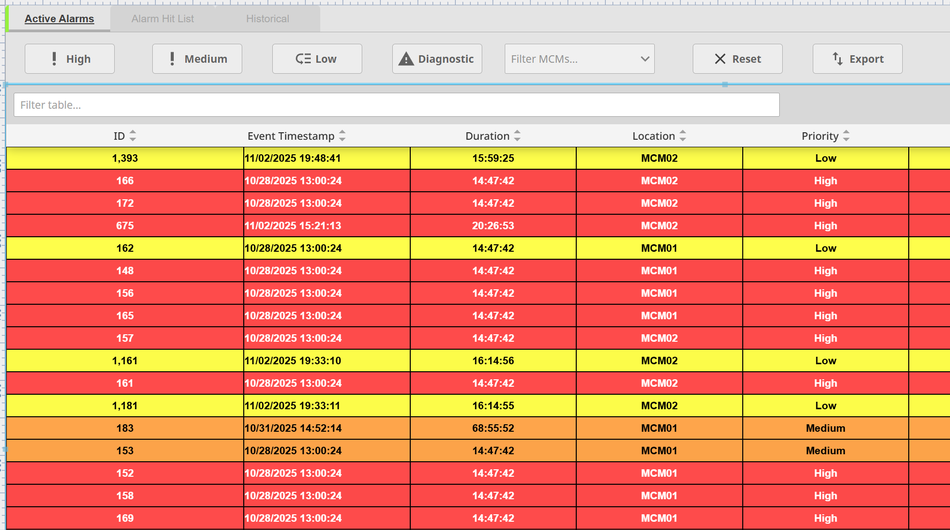Click the exclamation icon on the Medium button
This screenshot has width=950, height=530.
[x=172, y=59]
